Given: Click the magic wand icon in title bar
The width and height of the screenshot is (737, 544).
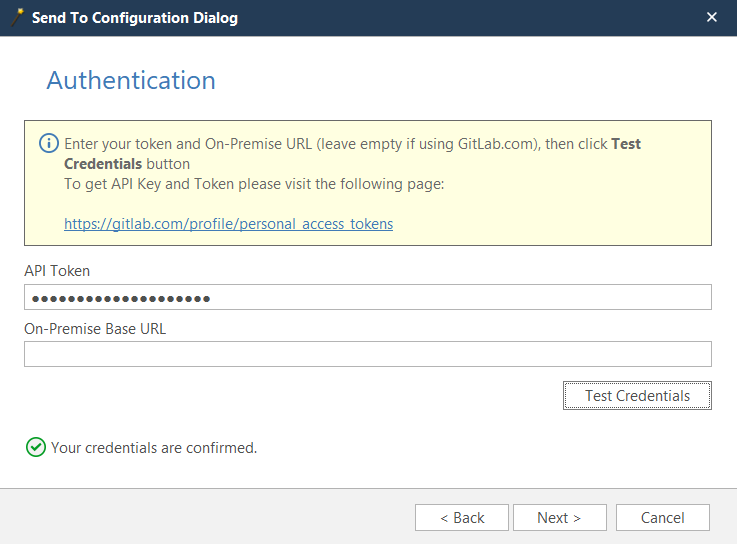Looking at the screenshot, I should coord(17,17).
